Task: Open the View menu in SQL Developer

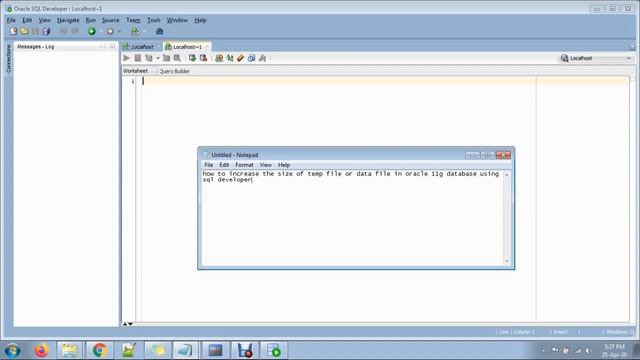Action: click(x=44, y=20)
